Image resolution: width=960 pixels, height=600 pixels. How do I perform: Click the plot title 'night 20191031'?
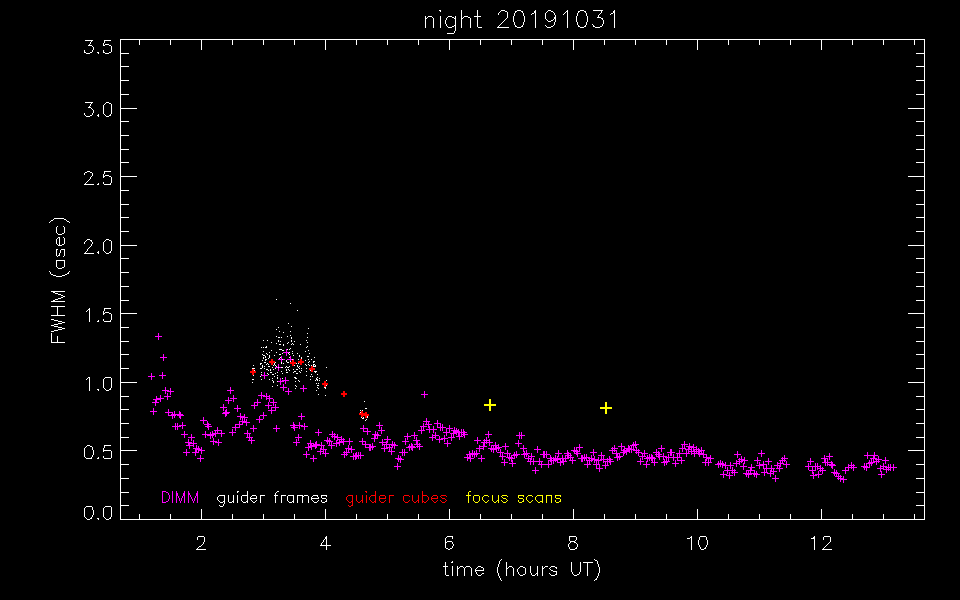[x=521, y=20]
